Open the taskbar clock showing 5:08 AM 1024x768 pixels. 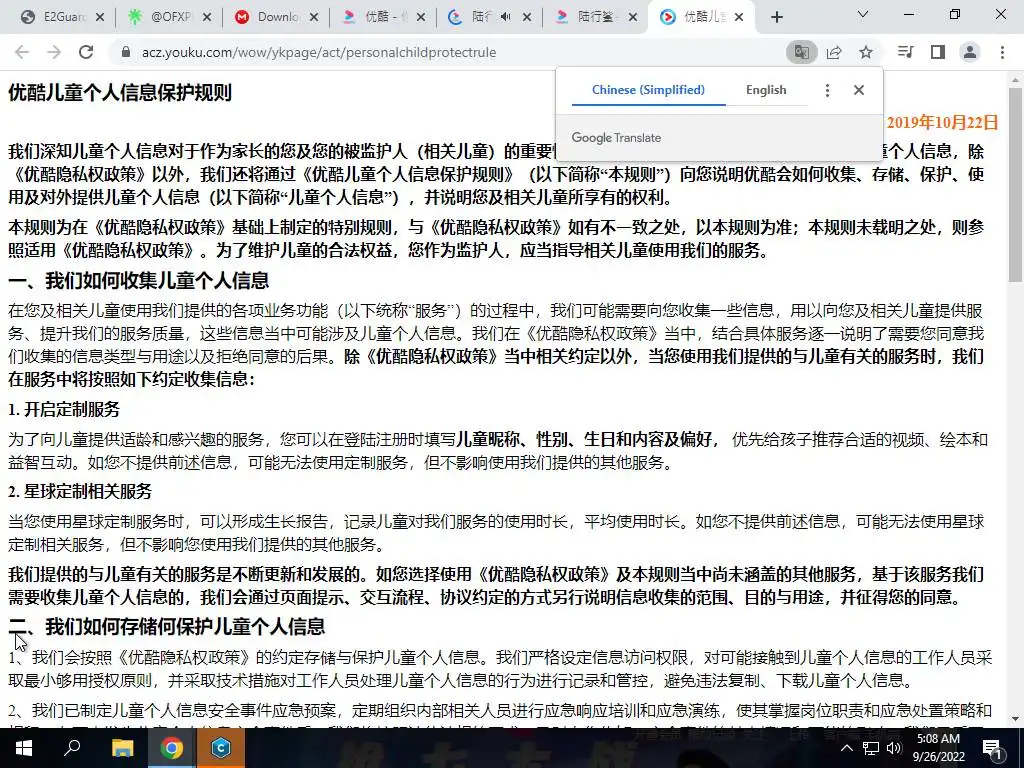938,748
